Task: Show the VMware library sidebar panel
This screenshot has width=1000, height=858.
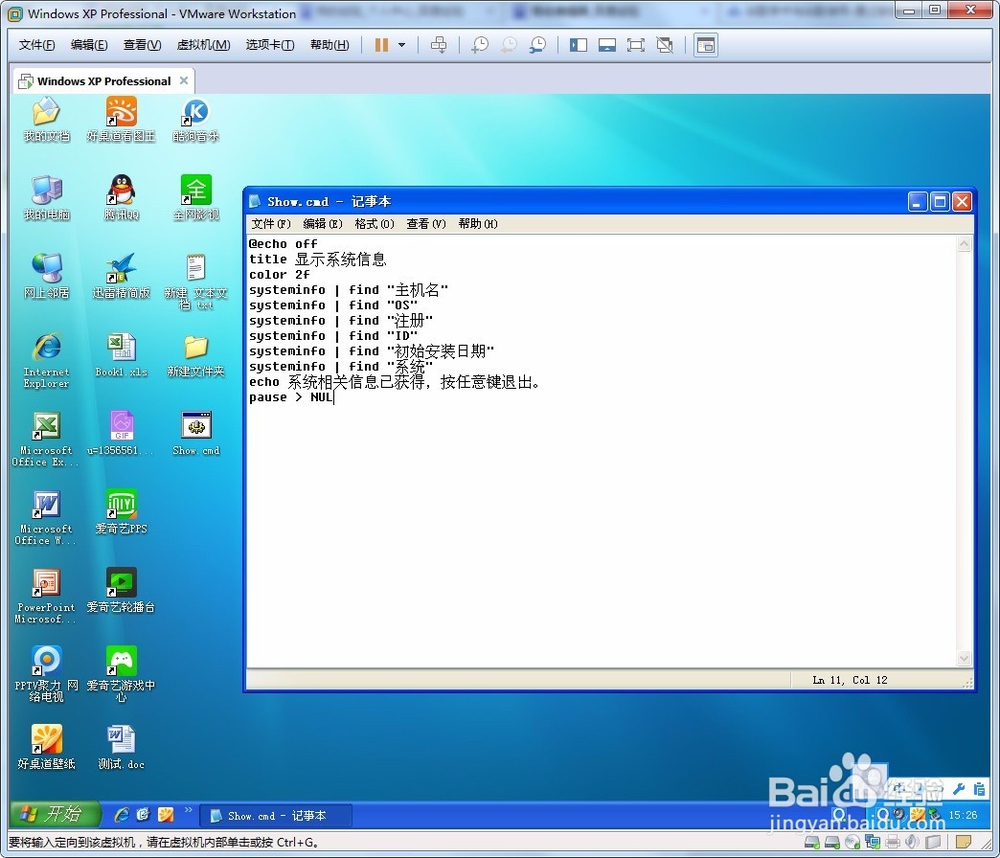Action: pos(578,45)
